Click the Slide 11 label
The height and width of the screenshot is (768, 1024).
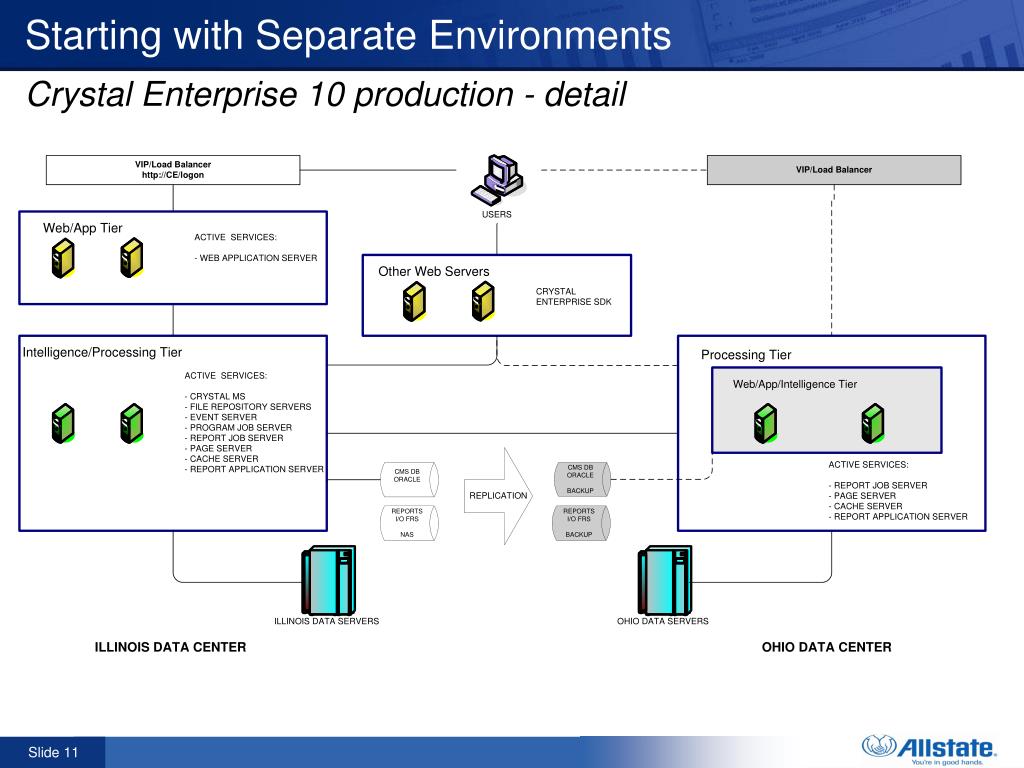[x=53, y=752]
